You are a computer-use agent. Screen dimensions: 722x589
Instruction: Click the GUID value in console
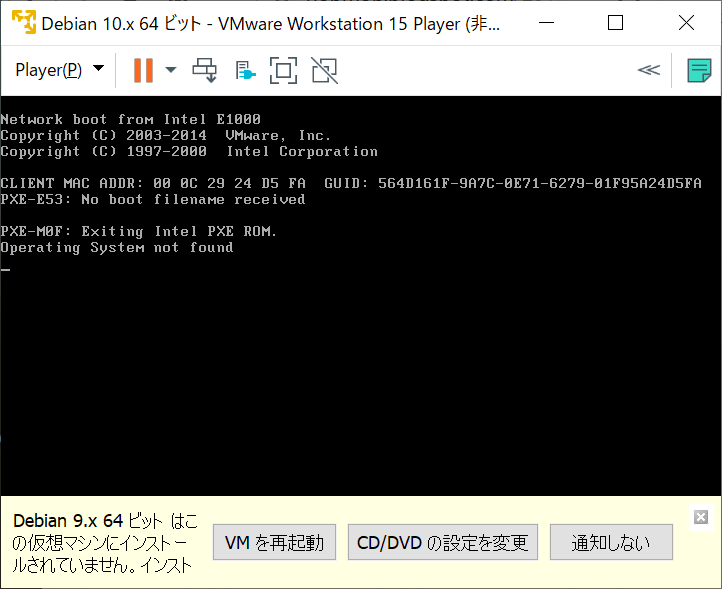540,183
